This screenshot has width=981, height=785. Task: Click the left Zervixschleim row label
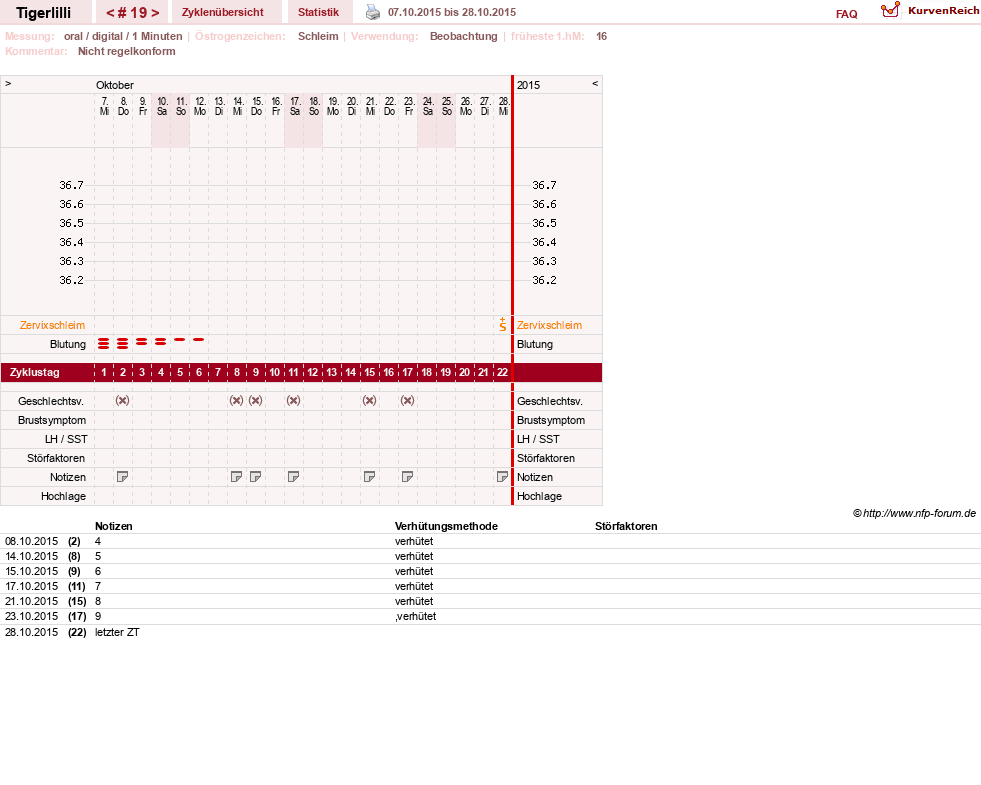click(x=53, y=325)
